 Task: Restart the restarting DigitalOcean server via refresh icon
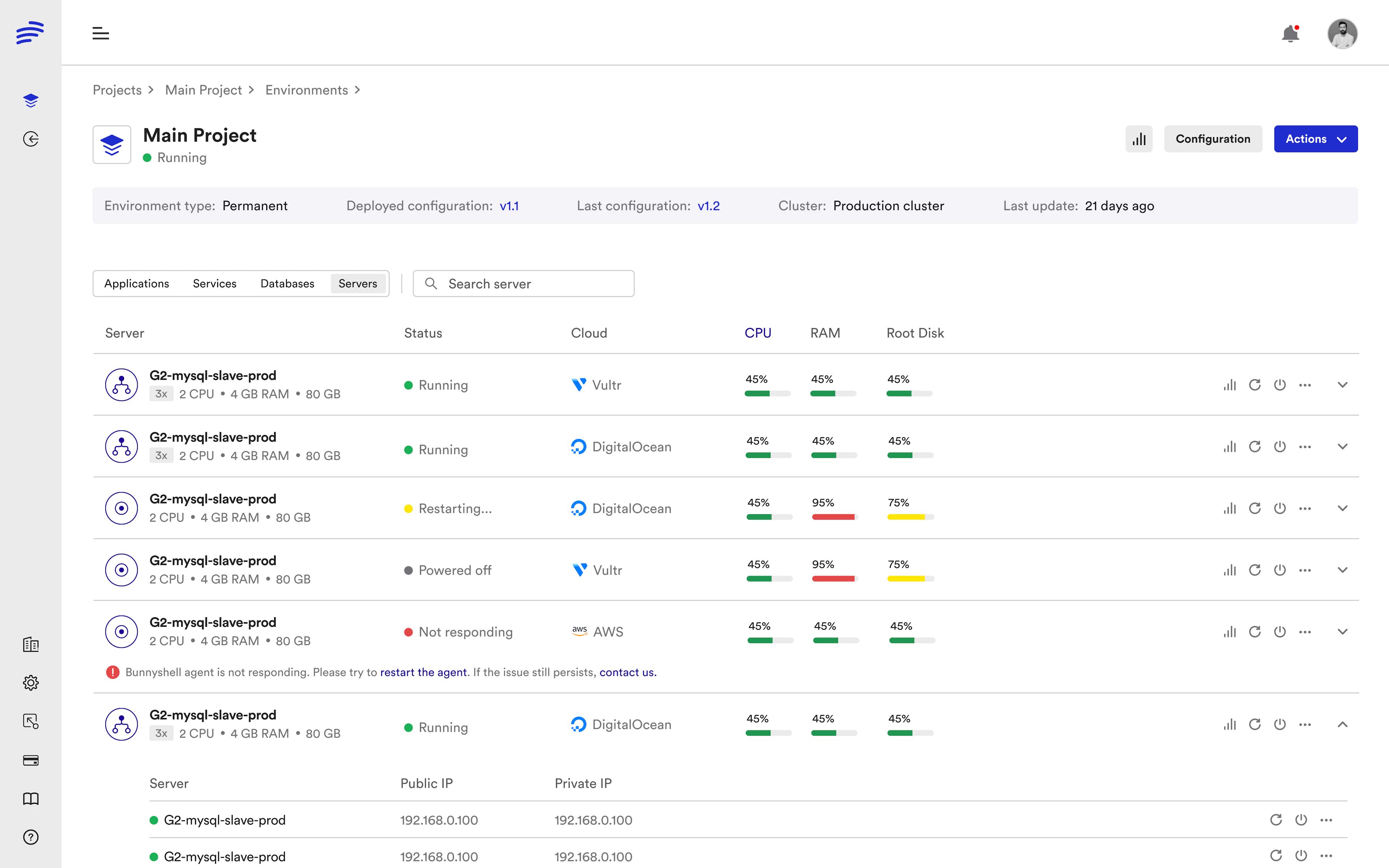[x=1255, y=508]
